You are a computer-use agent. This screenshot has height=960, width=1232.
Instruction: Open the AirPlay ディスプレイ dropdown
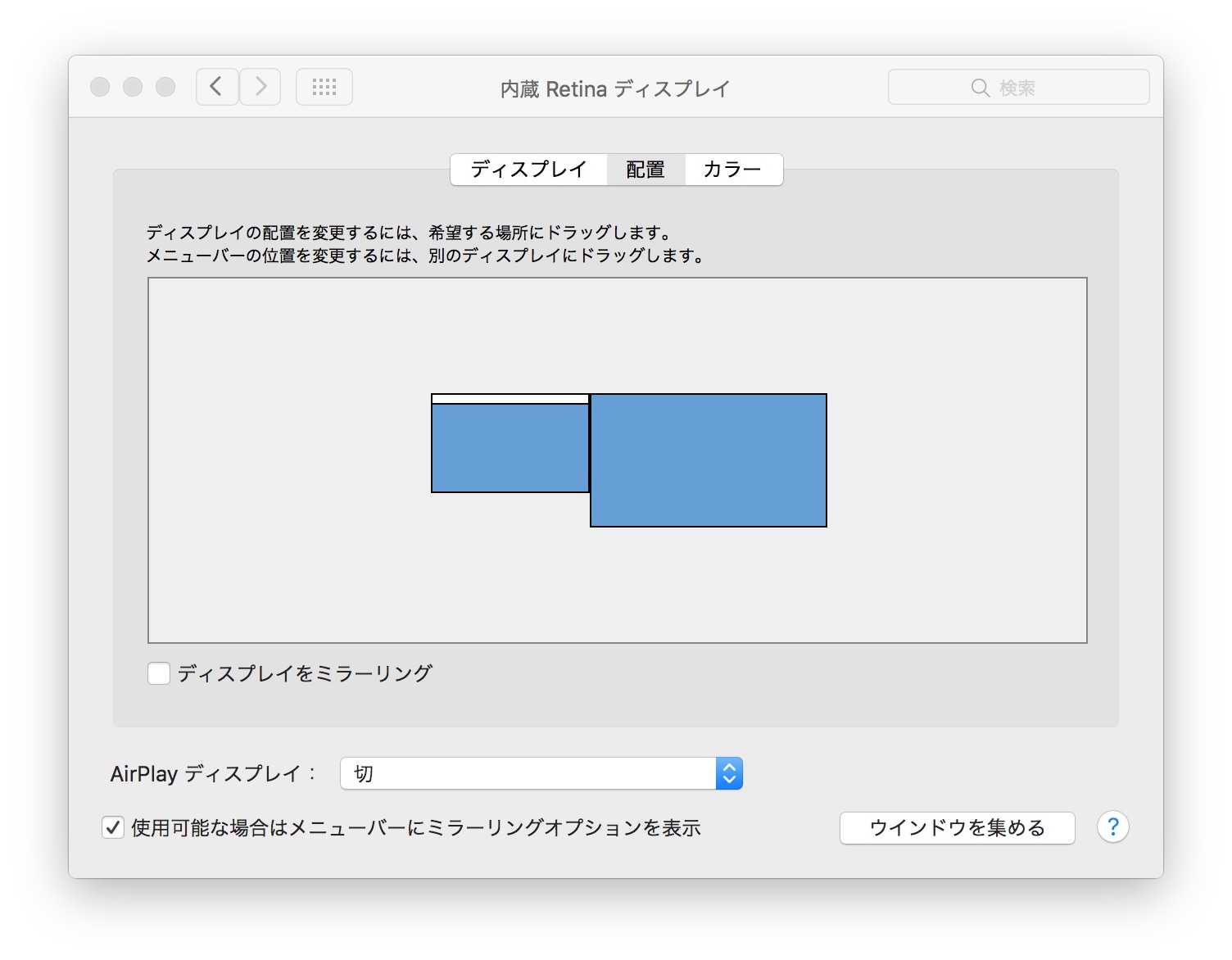[528, 773]
